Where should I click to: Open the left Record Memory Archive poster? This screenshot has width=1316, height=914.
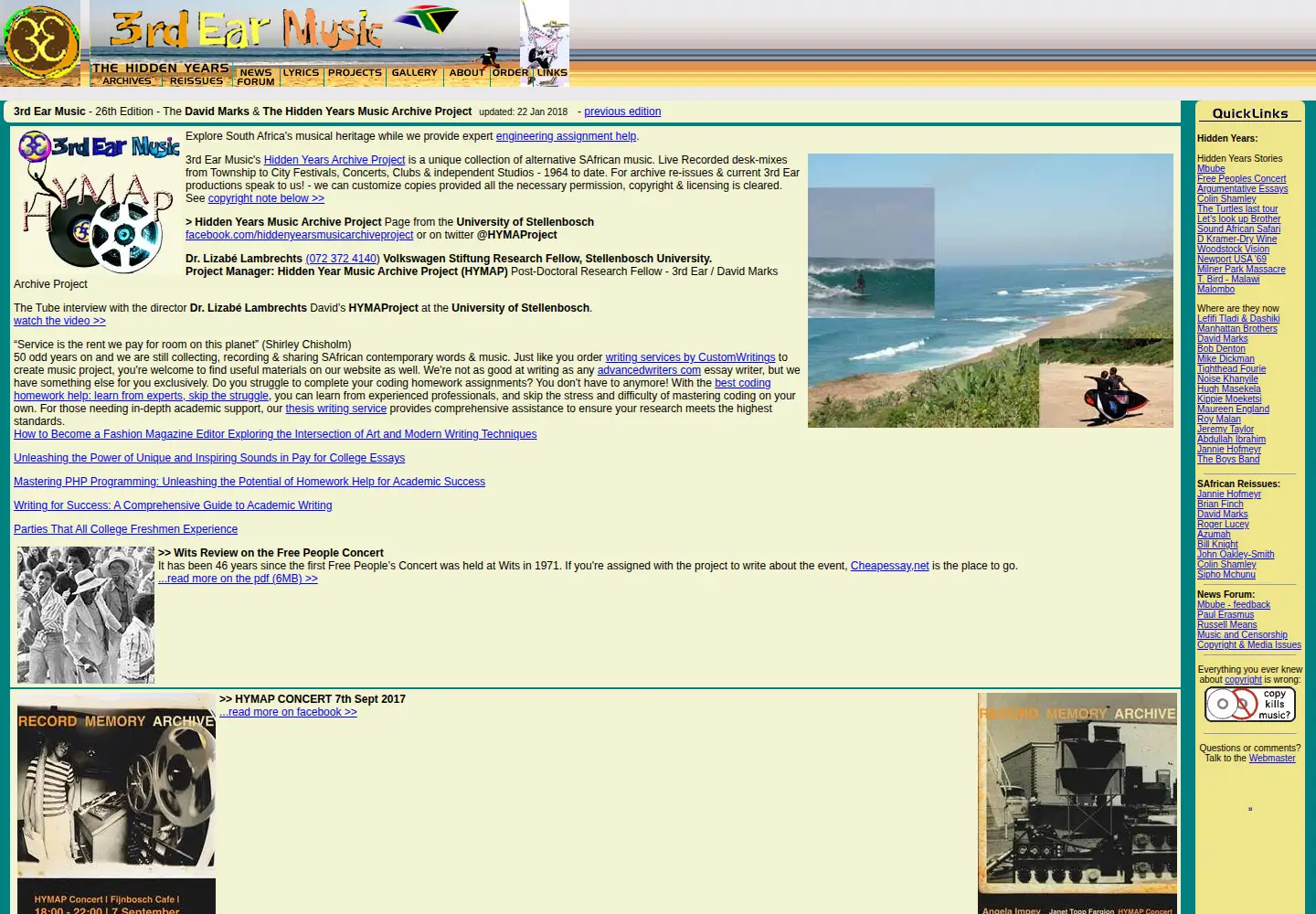click(116, 803)
